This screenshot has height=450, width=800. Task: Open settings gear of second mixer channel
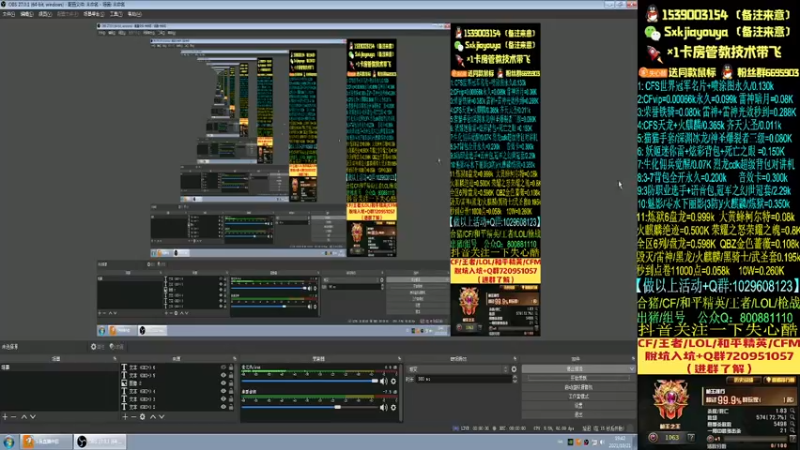point(393,407)
